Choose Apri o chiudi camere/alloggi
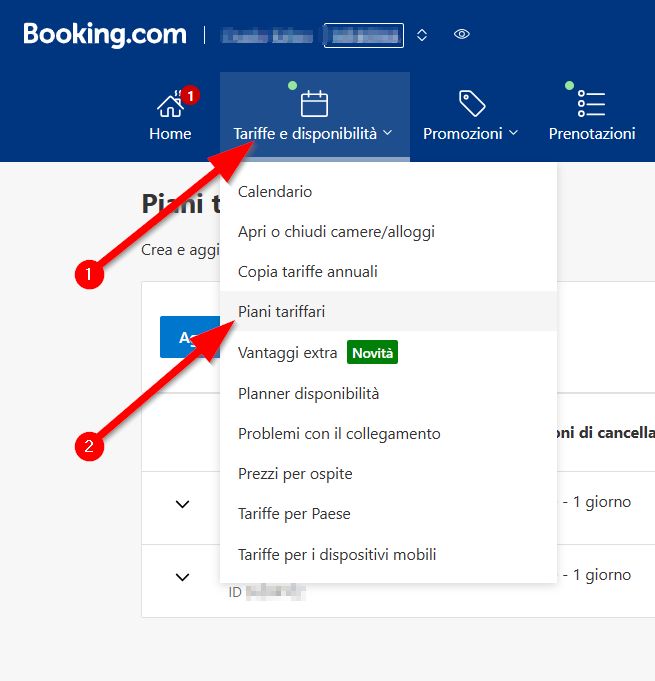Image resolution: width=655 pixels, height=681 pixels. click(388, 231)
